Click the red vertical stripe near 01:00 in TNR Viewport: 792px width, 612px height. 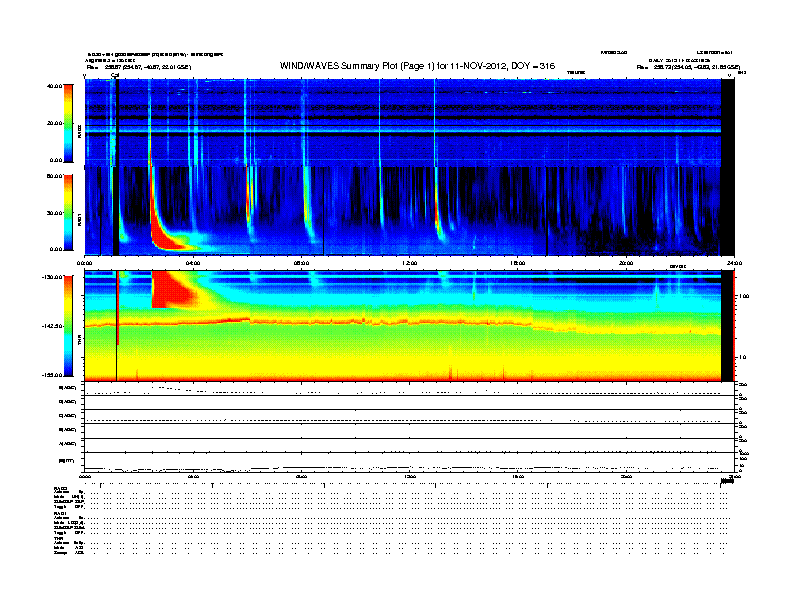pyautogui.click(x=118, y=308)
